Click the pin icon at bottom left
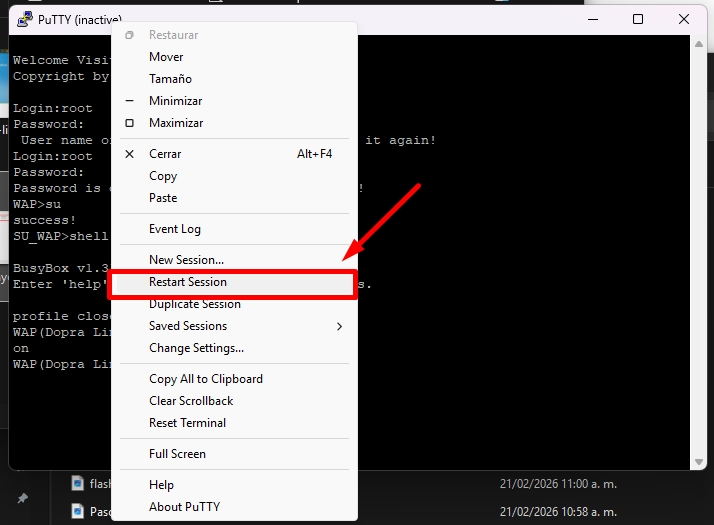Image resolution: width=714 pixels, height=525 pixels. [x=23, y=498]
